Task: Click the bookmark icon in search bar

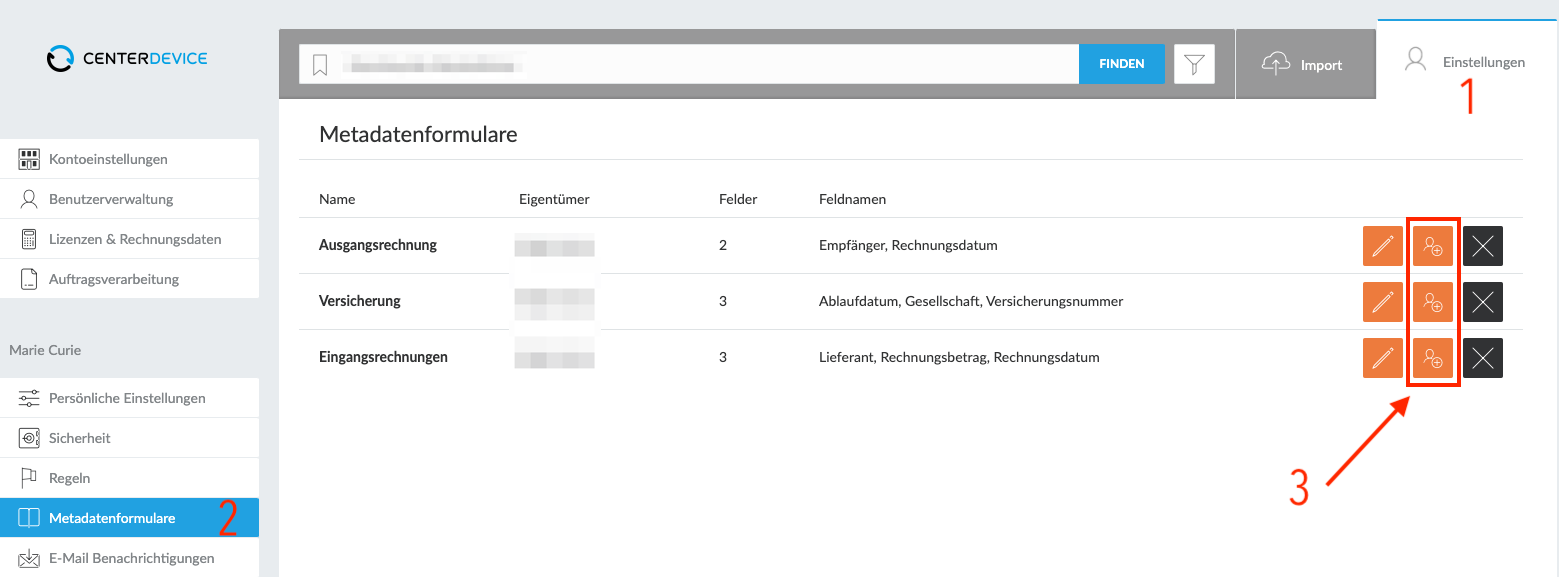Action: (x=320, y=65)
